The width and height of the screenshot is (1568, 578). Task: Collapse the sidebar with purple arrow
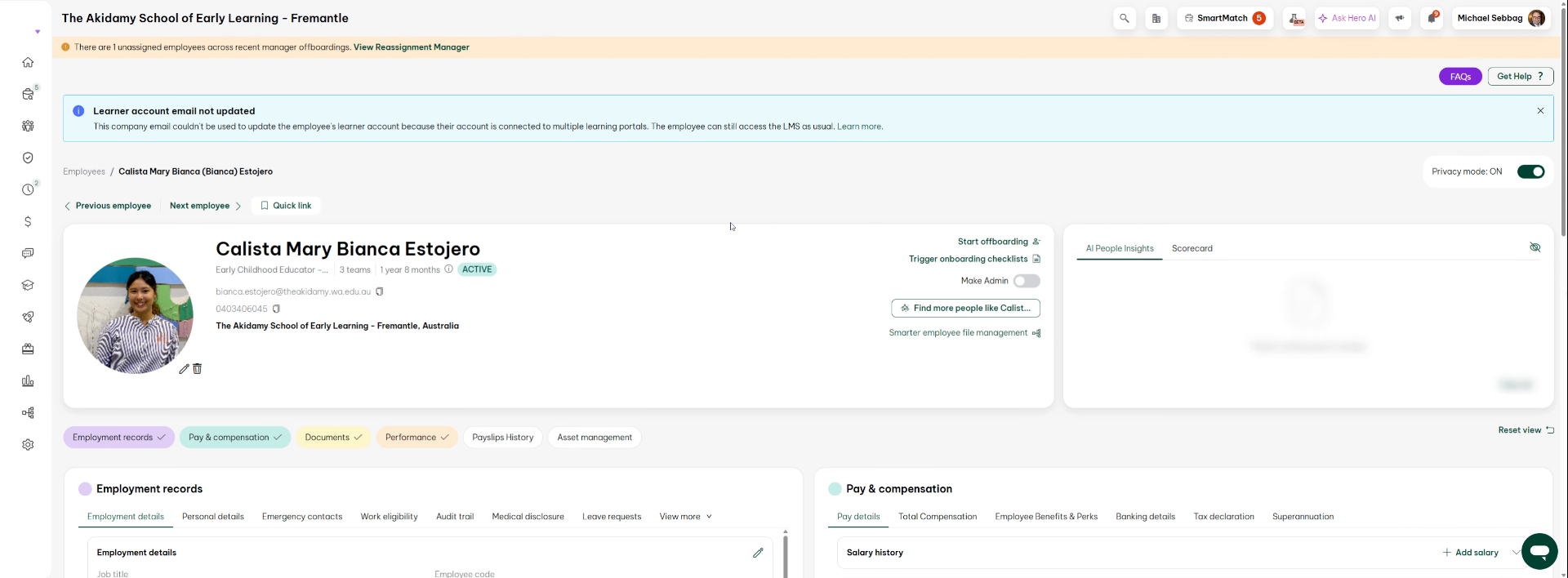click(x=38, y=32)
